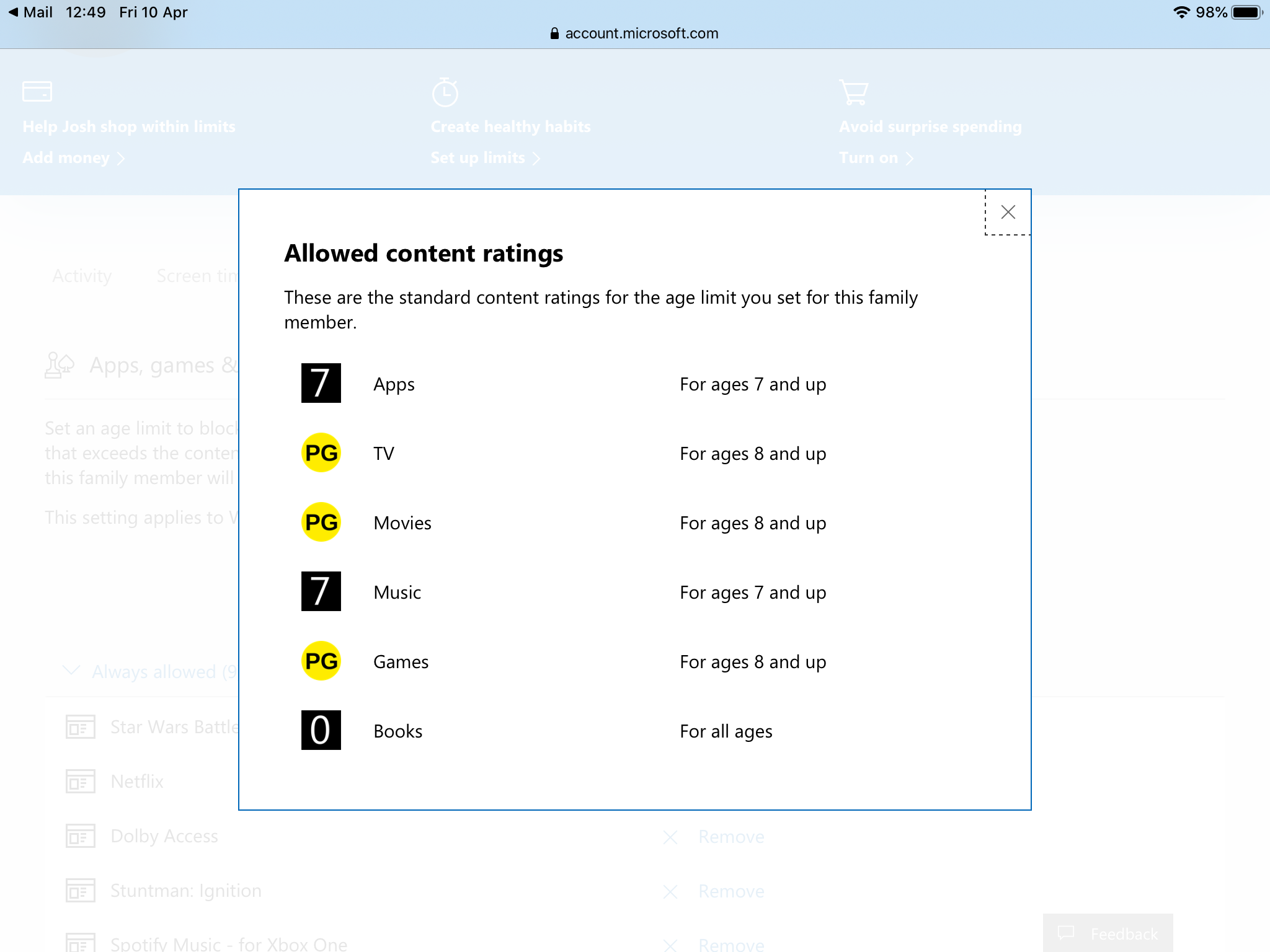Collapse the Always allowed list chevron
Viewport: 1270px width, 952px height.
point(71,671)
